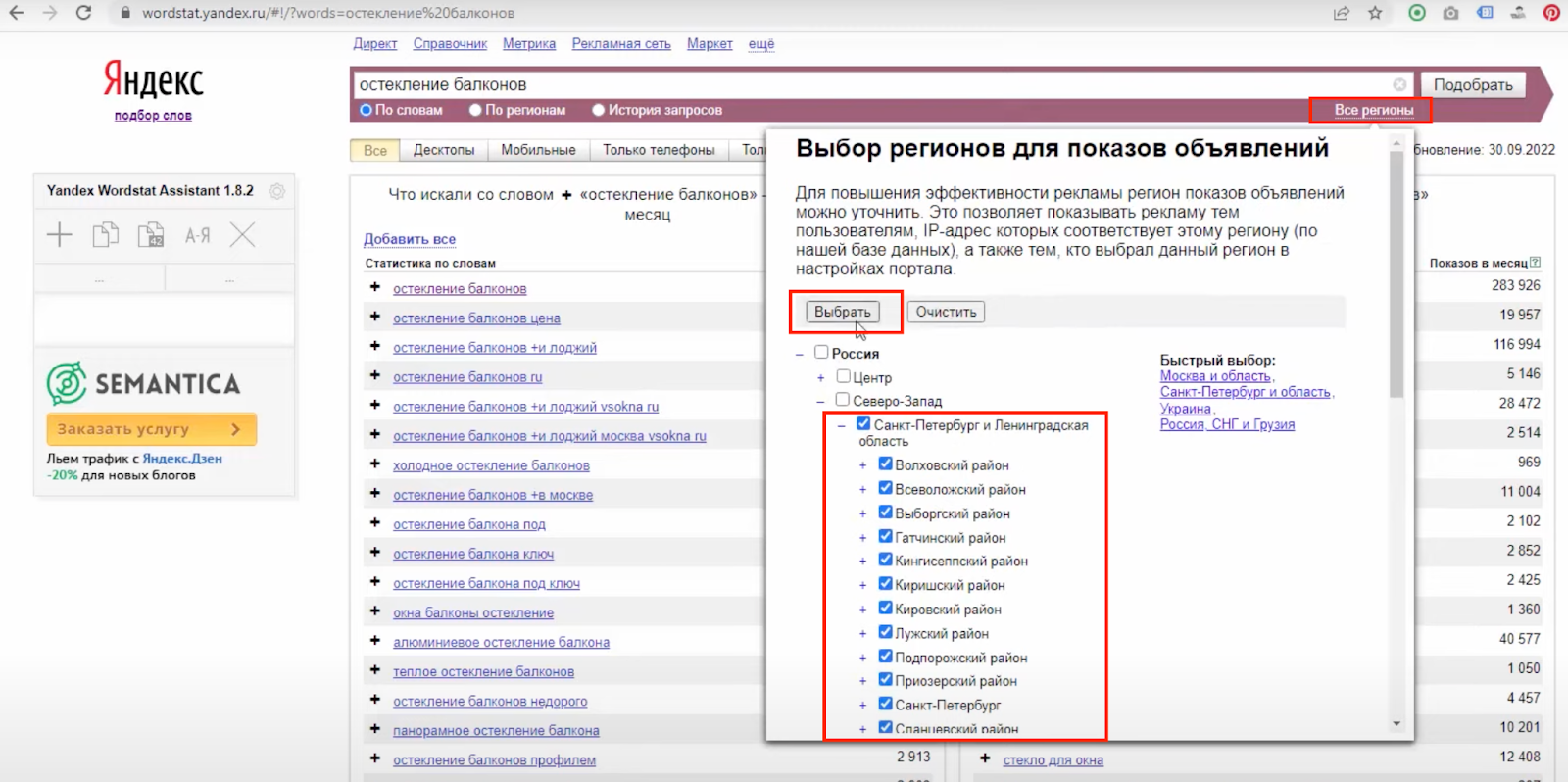Open the Десктопы tab
The image size is (1568, 782).
tap(443, 150)
